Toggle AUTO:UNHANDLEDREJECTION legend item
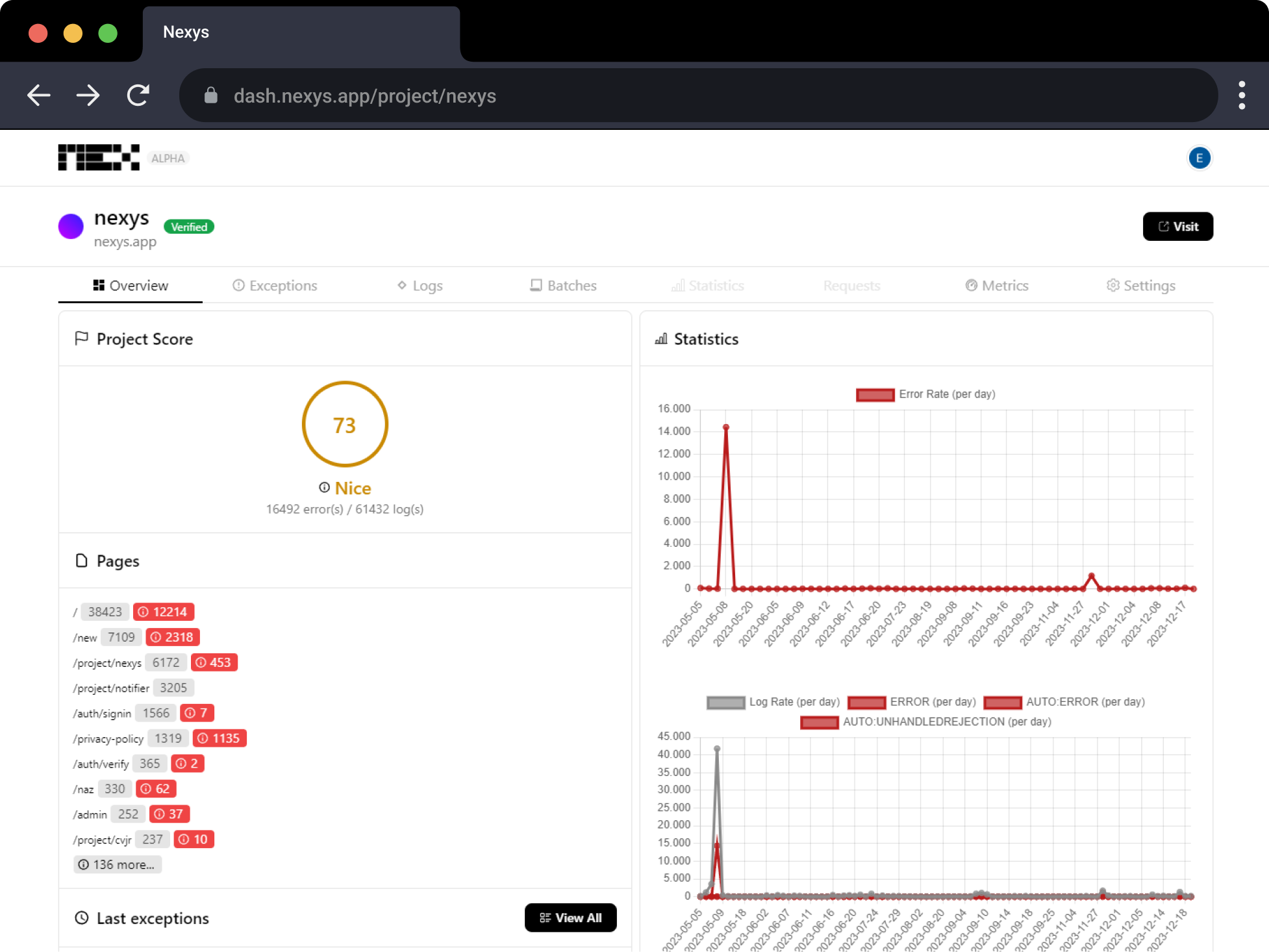This screenshot has height=952, width=1269. click(925, 722)
